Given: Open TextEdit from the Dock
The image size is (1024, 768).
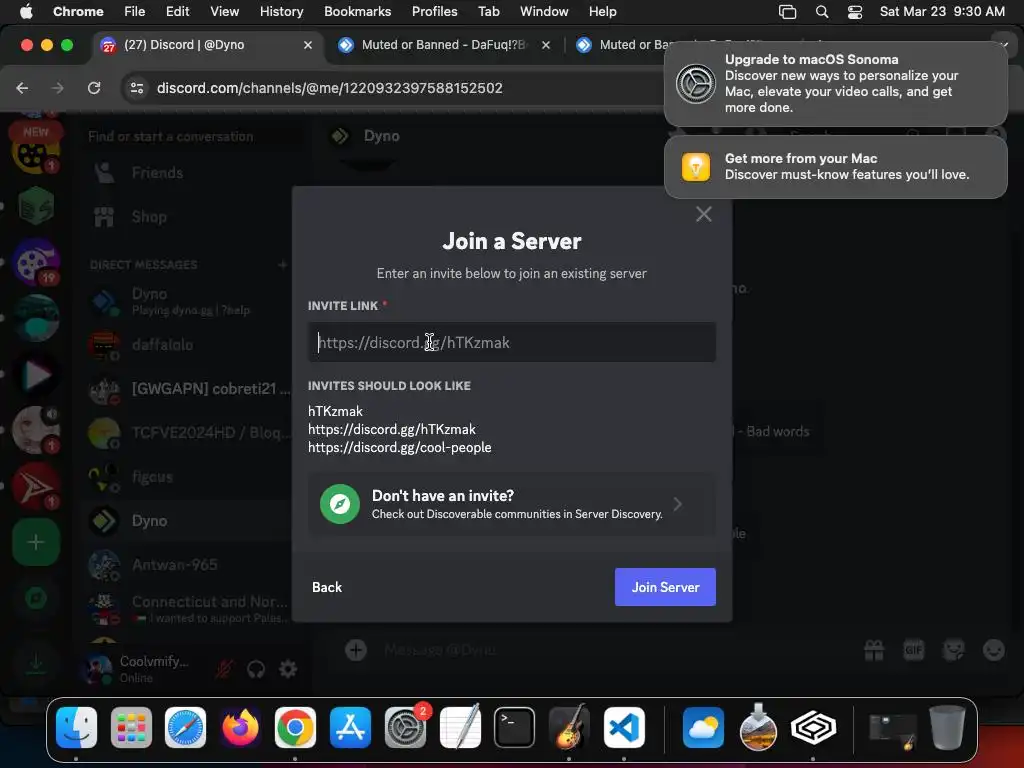Looking at the screenshot, I should click(x=460, y=728).
